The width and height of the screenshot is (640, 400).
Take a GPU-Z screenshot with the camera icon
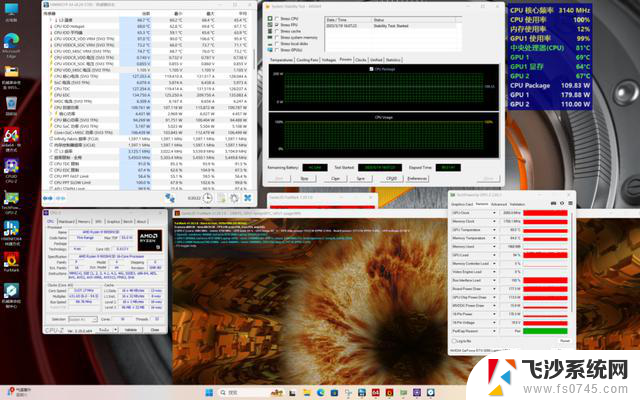pyautogui.click(x=553, y=203)
